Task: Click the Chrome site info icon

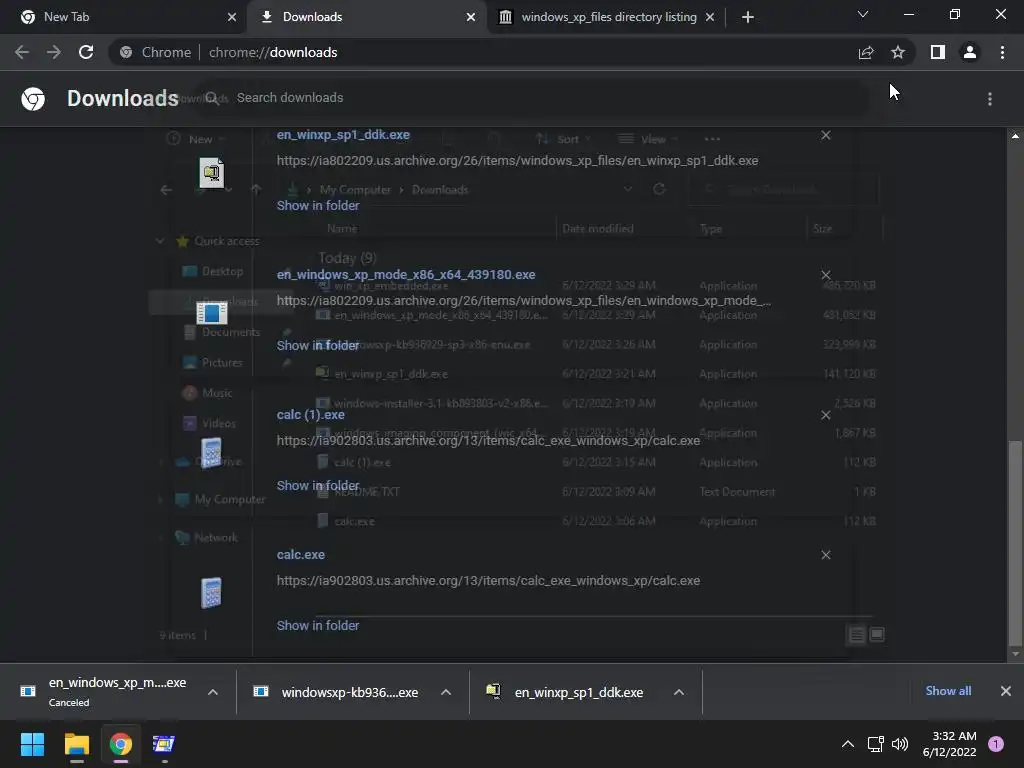Action: pyautogui.click(x=126, y=52)
